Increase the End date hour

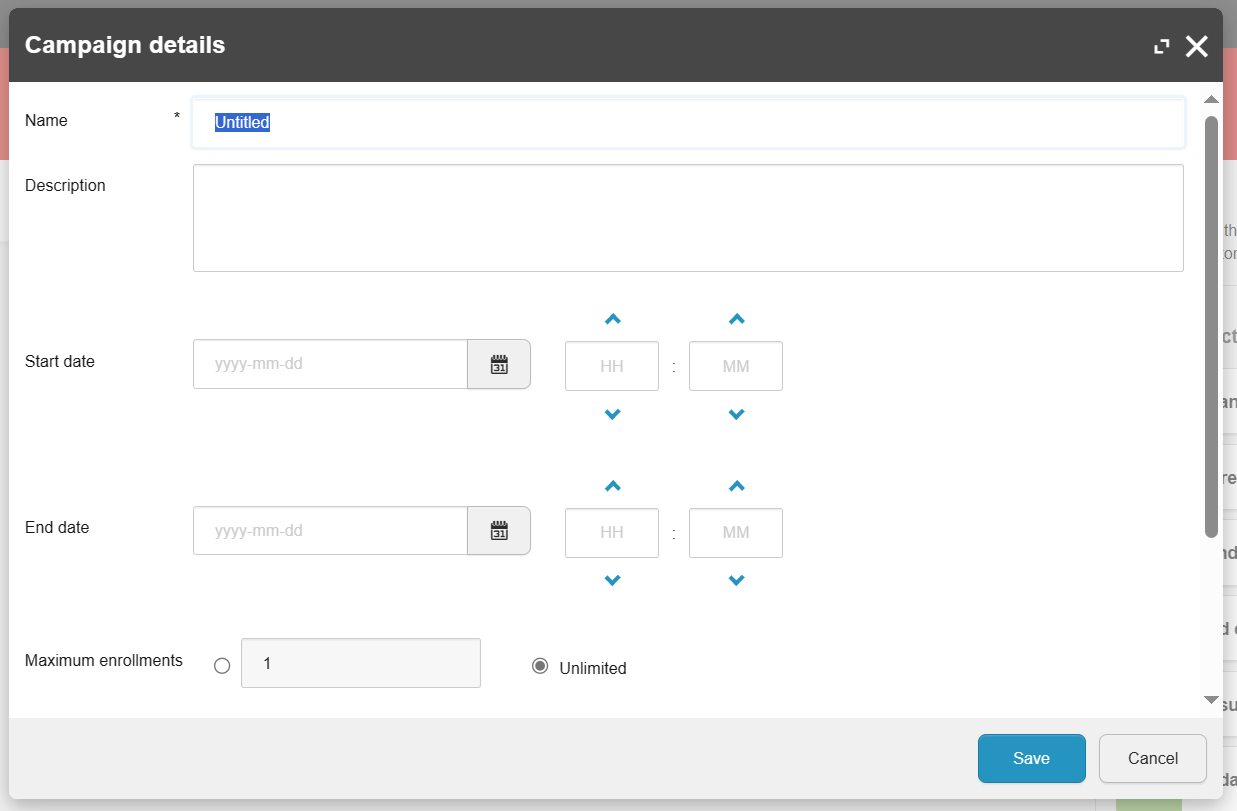pos(612,487)
